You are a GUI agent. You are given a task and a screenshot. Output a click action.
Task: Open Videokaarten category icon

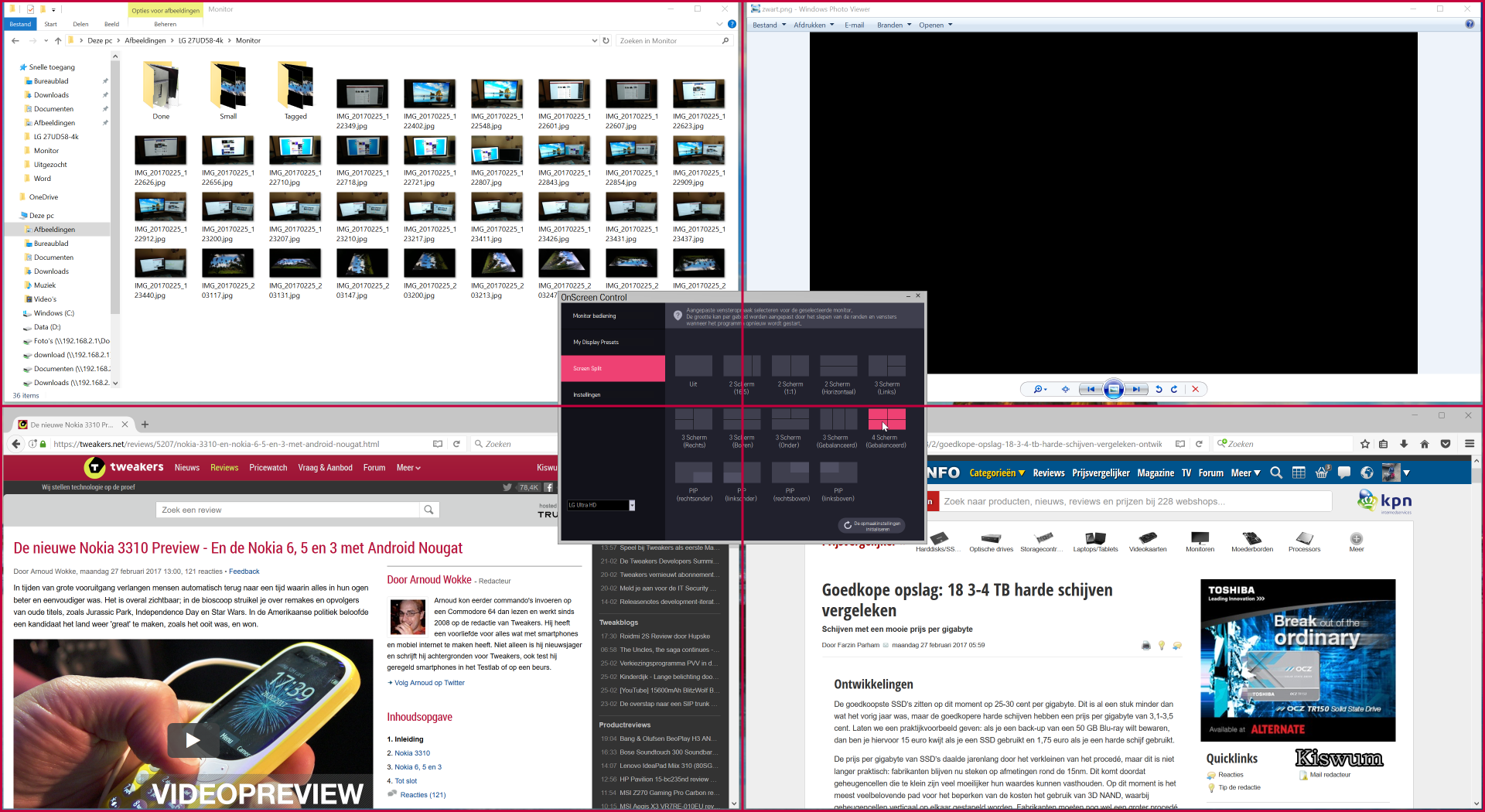pos(1148,541)
